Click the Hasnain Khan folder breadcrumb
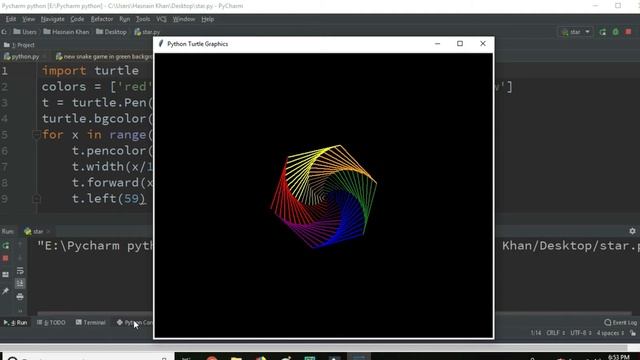 point(66,32)
